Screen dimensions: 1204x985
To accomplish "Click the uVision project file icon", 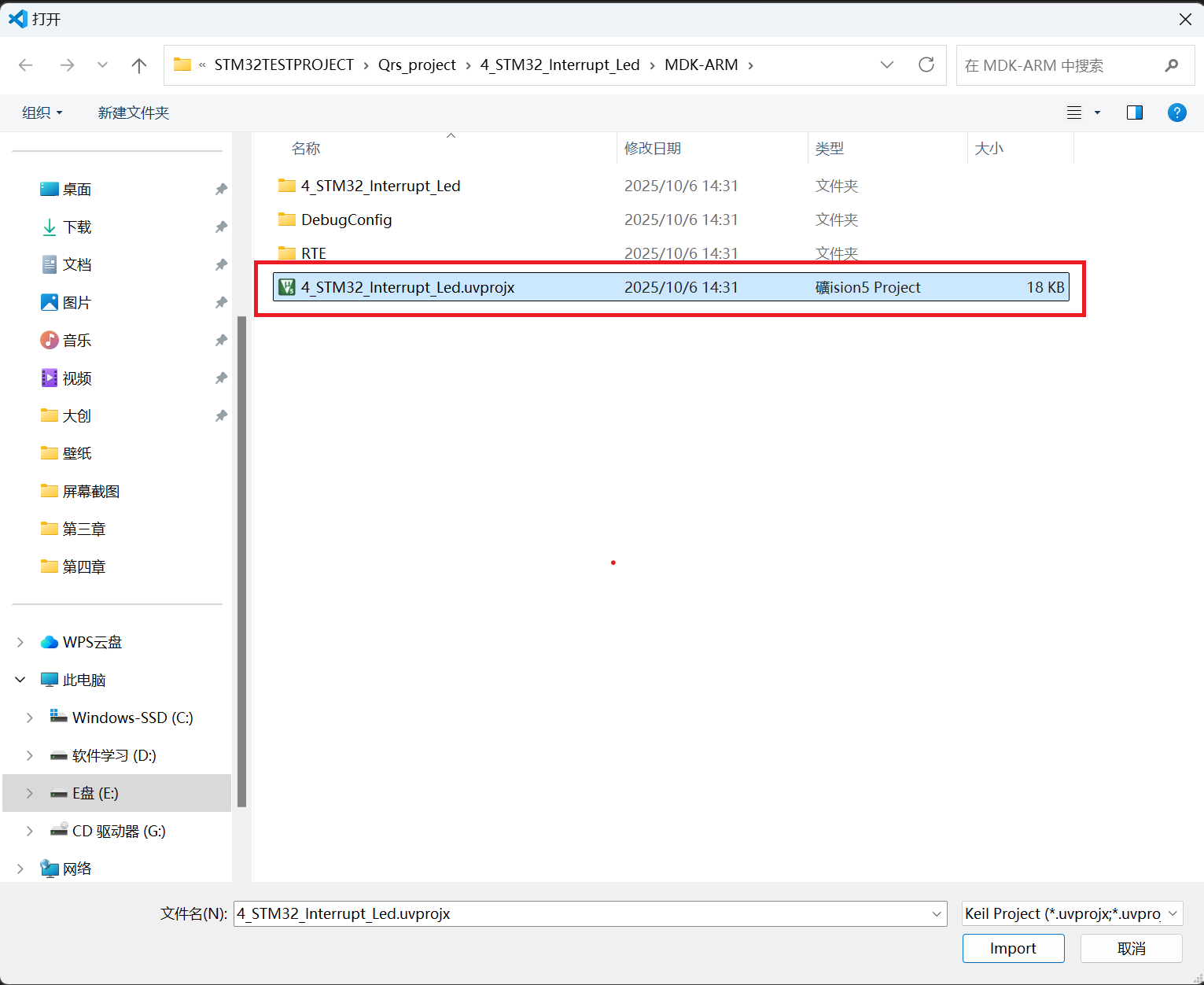I will coord(287,287).
